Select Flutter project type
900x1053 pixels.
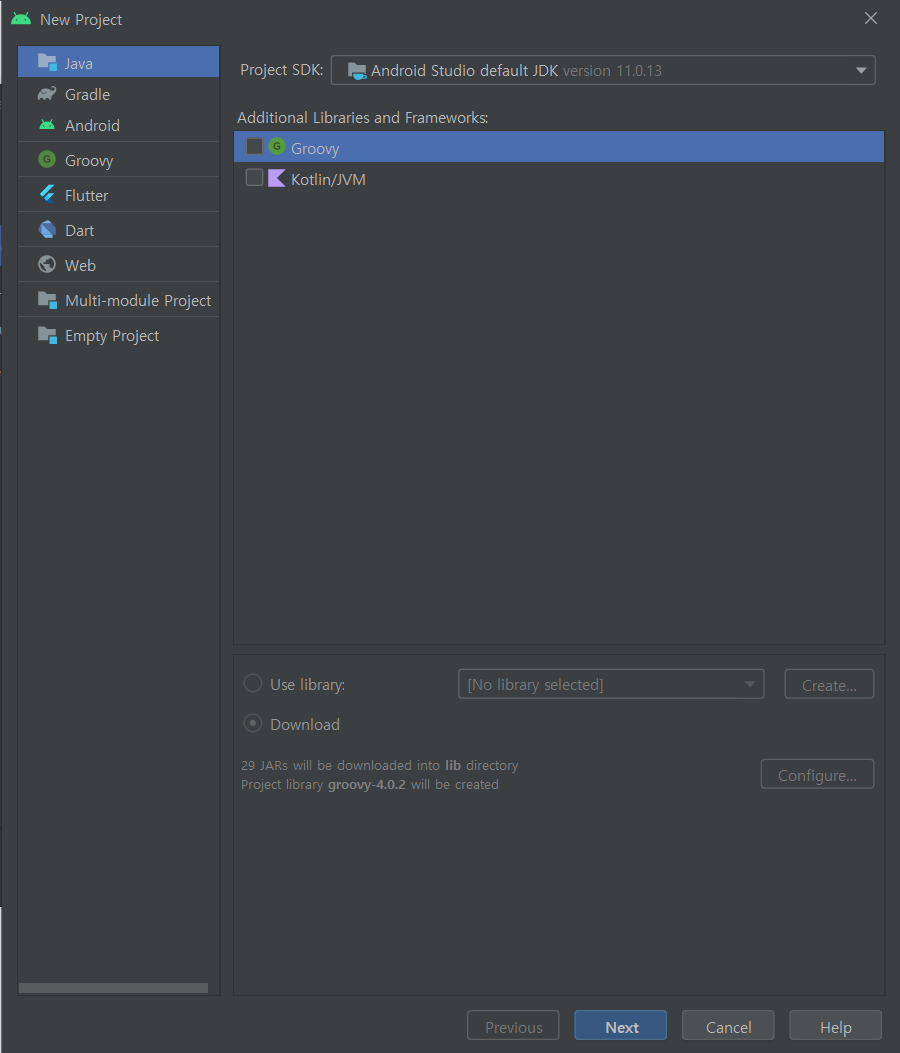(119, 195)
